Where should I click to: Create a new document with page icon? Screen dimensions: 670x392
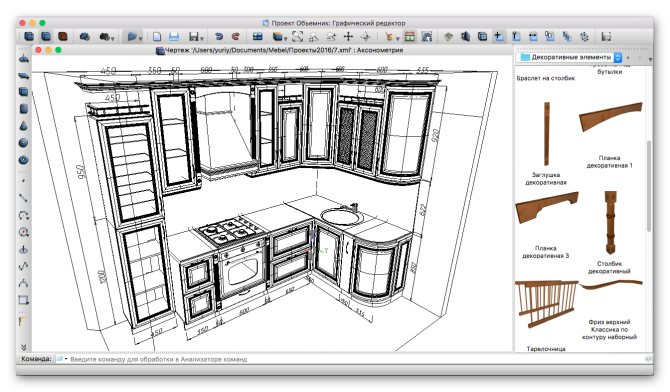point(157,37)
